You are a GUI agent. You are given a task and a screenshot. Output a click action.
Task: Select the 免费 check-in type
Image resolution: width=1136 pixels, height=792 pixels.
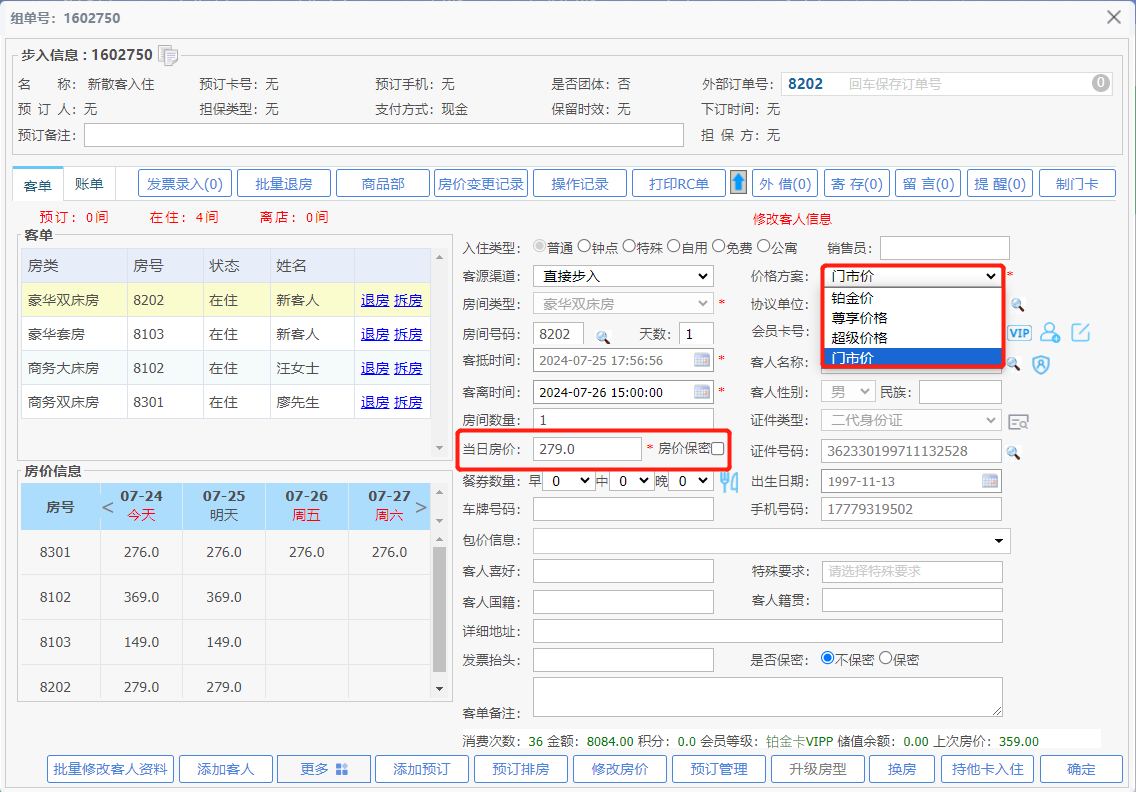pos(719,246)
